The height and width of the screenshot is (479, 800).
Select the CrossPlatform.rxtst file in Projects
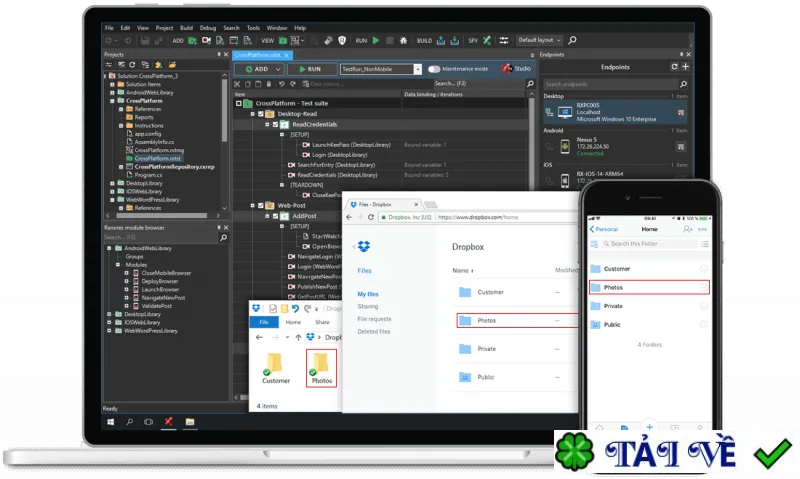click(158, 159)
